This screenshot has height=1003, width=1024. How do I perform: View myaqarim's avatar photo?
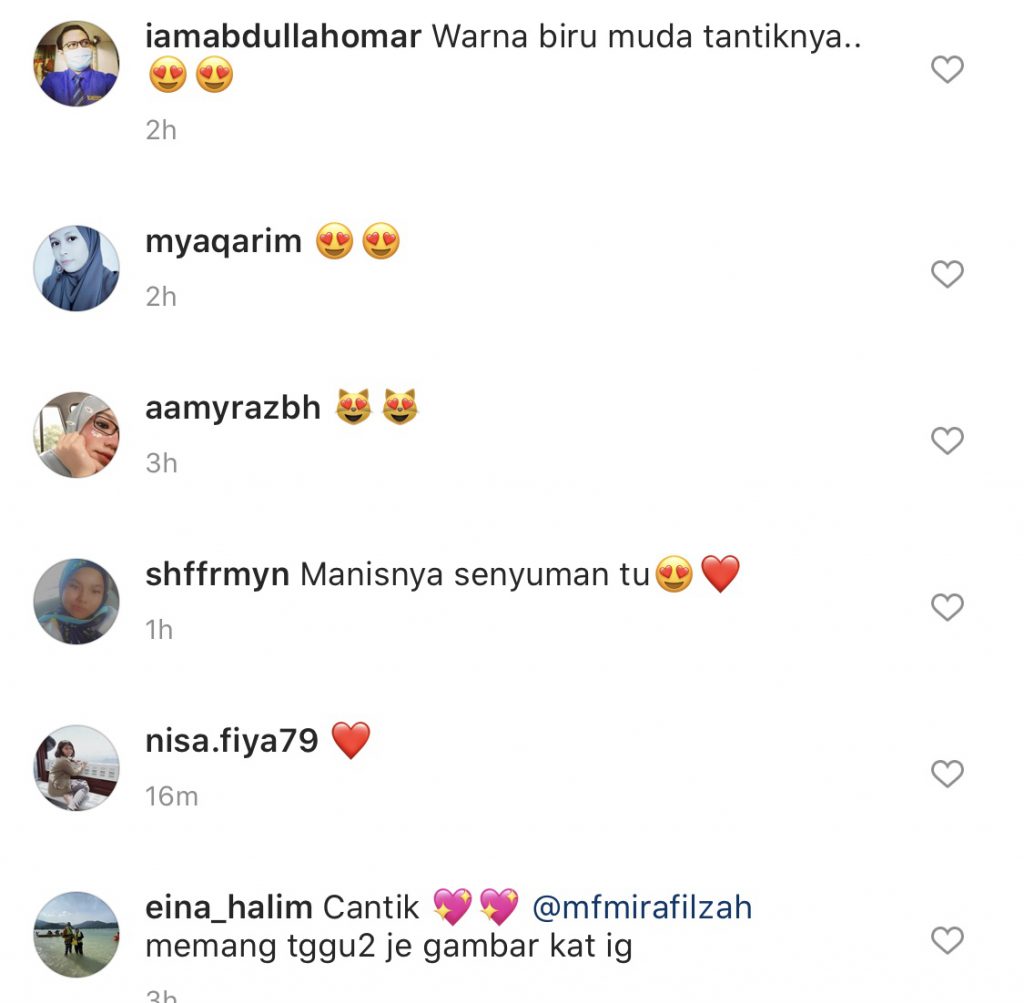(x=76, y=268)
